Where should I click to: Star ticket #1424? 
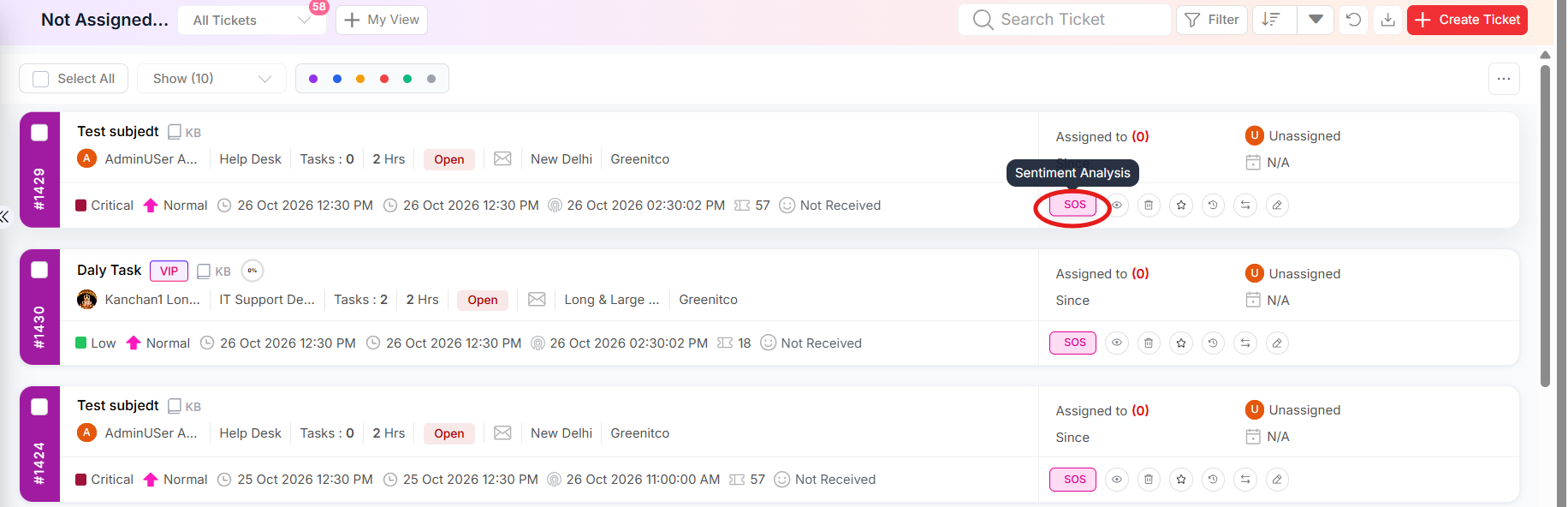pyautogui.click(x=1181, y=480)
